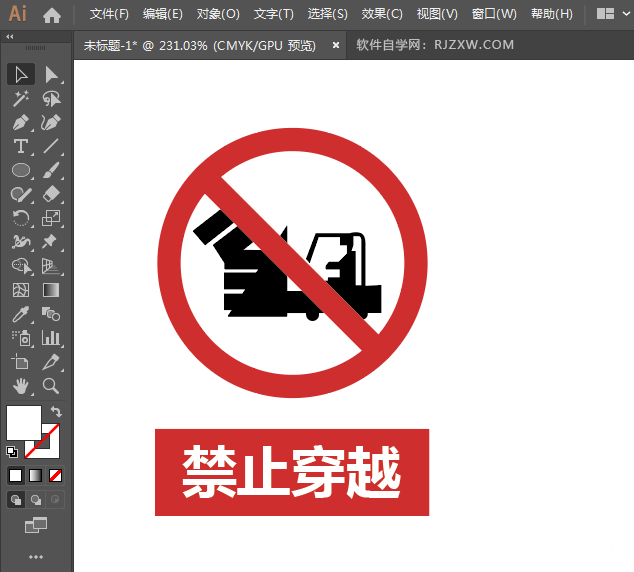Expand arrange documents dropdown arrow
The width and height of the screenshot is (634, 572).
pyautogui.click(x=626, y=14)
